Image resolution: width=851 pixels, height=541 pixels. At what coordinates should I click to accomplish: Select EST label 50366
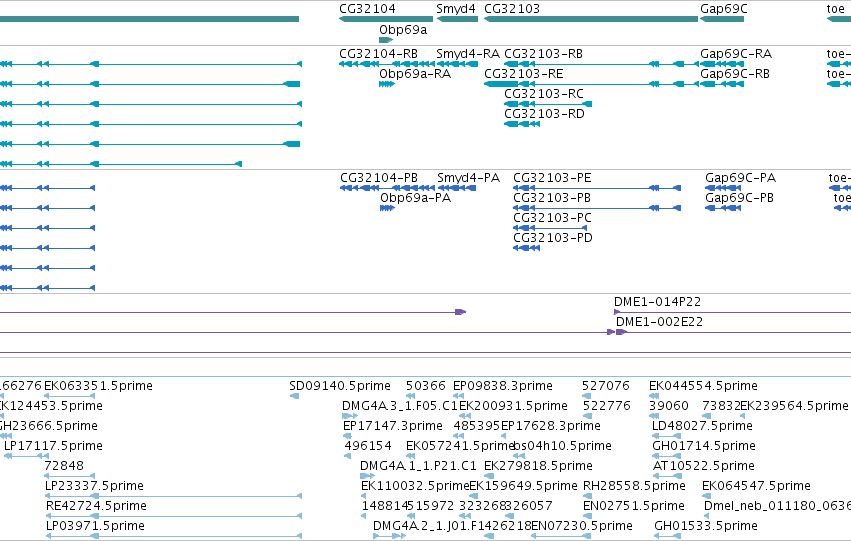(x=426, y=386)
